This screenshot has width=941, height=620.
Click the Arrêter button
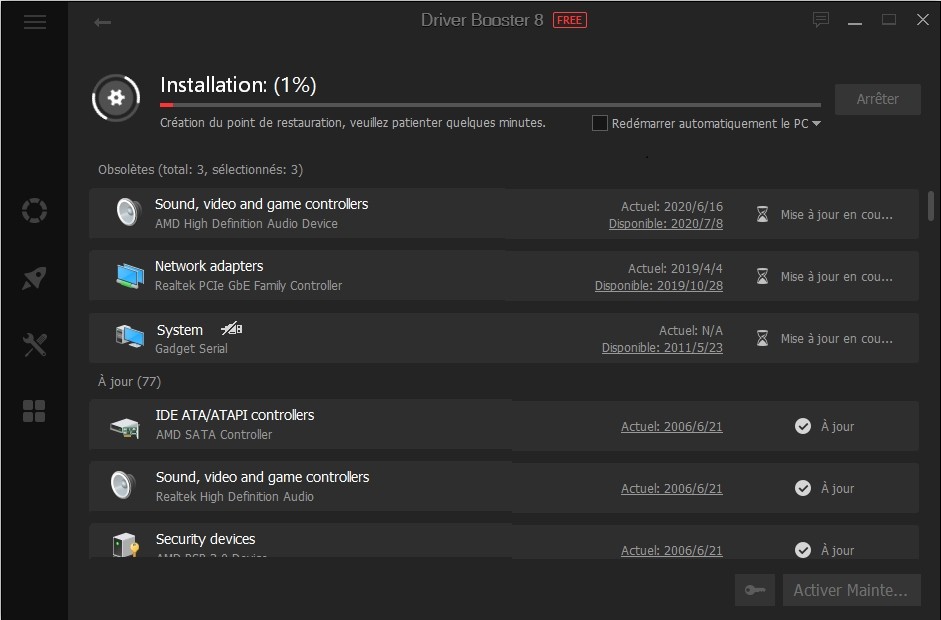coord(877,99)
